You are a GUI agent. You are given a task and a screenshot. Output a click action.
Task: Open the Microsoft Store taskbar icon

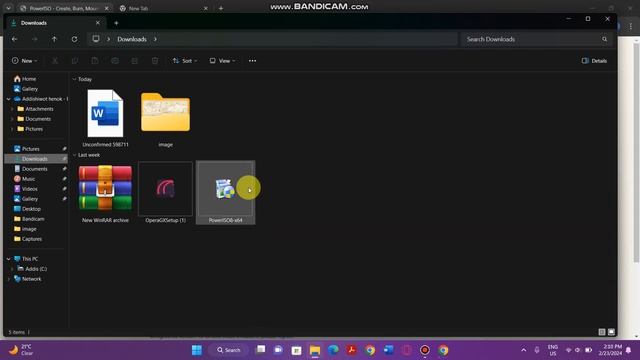click(297, 350)
